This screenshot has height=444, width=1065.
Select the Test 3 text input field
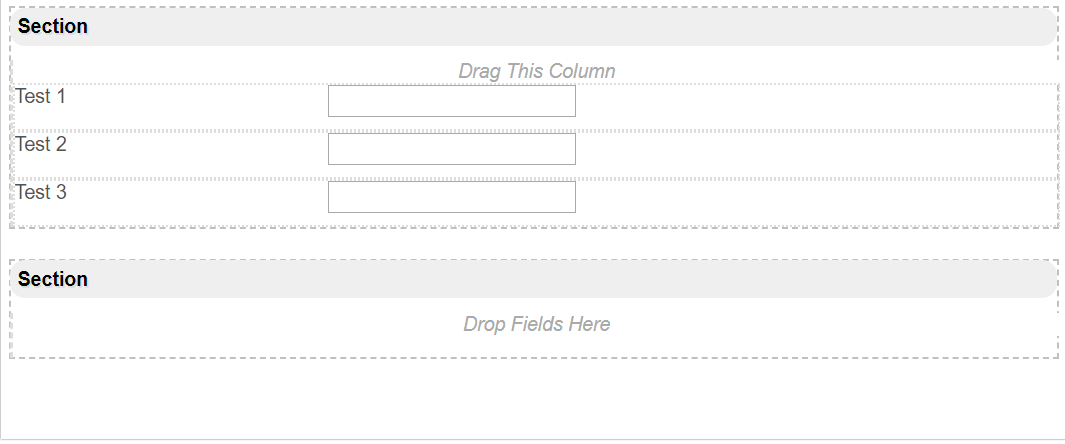coord(451,197)
